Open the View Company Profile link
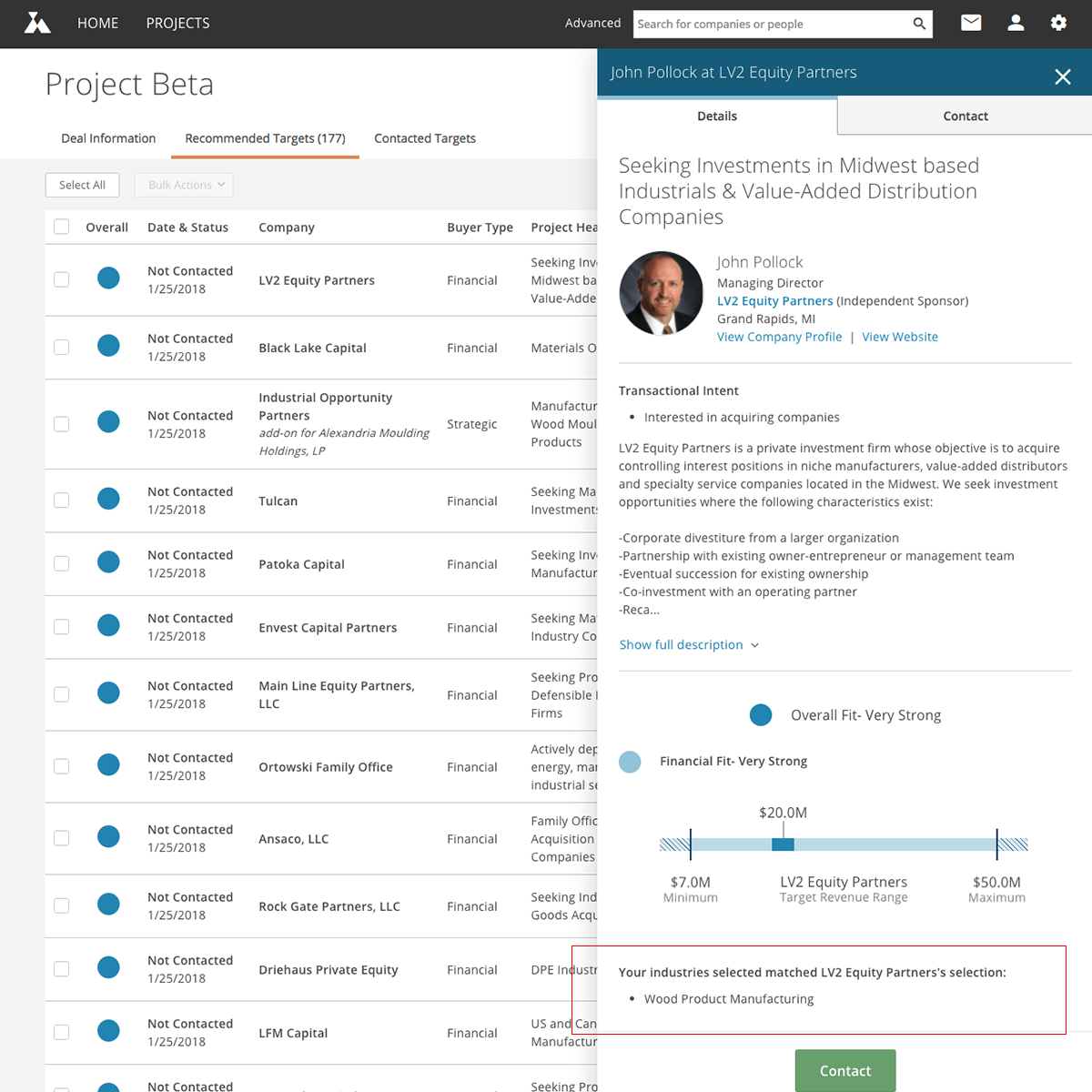1092x1092 pixels. (780, 337)
